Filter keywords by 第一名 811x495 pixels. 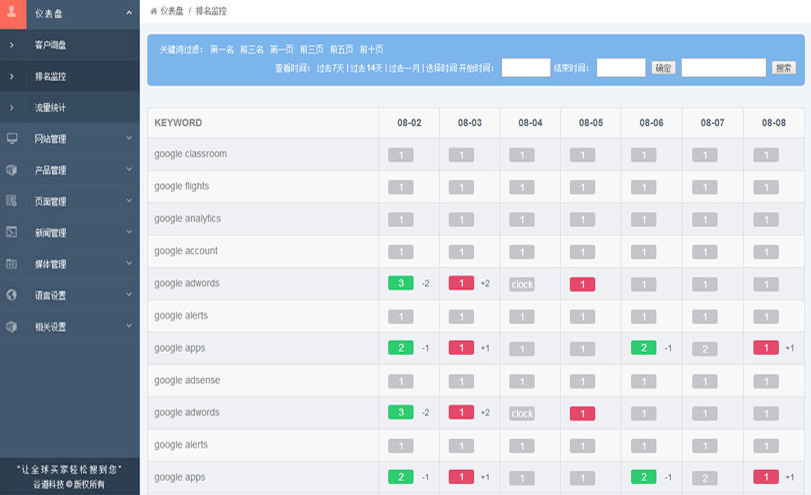(x=222, y=50)
